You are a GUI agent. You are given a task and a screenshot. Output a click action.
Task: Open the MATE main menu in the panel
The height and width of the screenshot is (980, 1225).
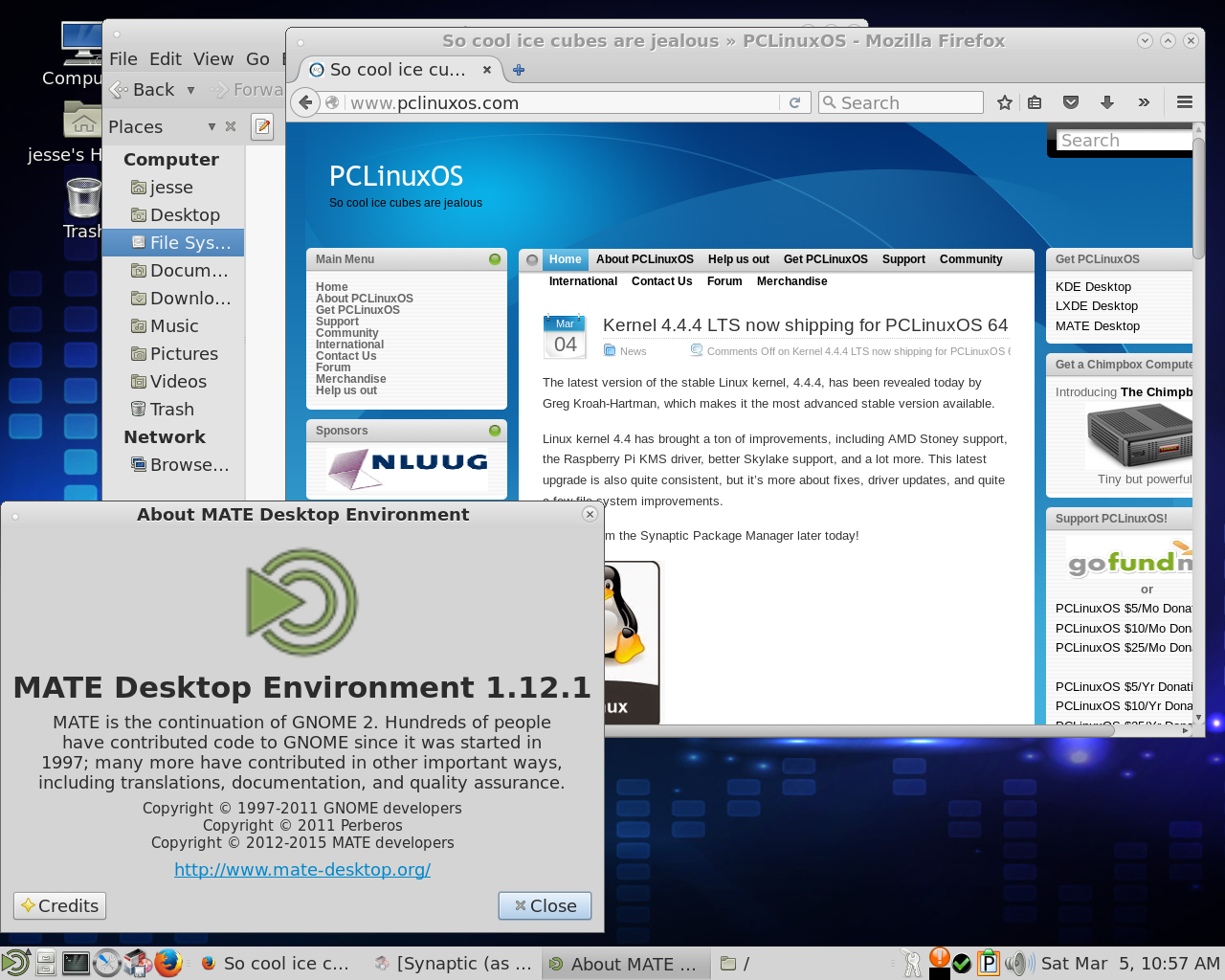(15, 963)
